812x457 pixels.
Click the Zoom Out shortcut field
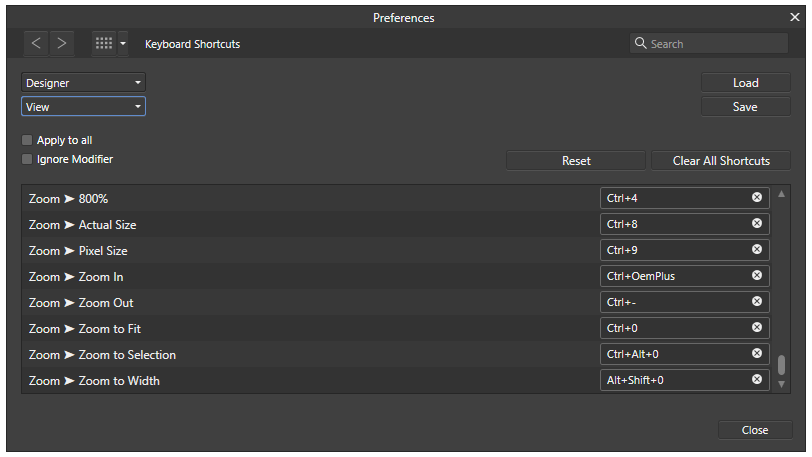(685, 302)
